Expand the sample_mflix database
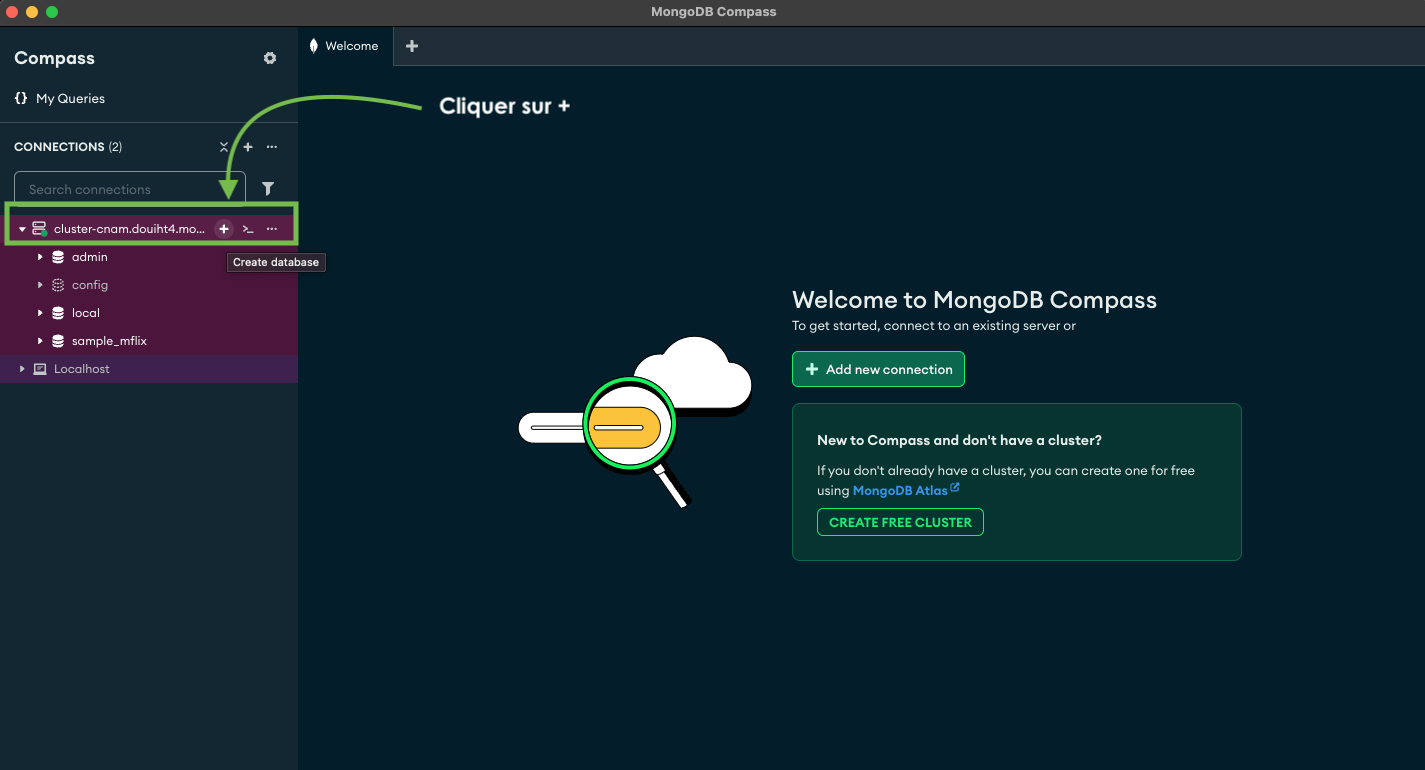Viewport: 1425px width, 770px height. coord(41,341)
